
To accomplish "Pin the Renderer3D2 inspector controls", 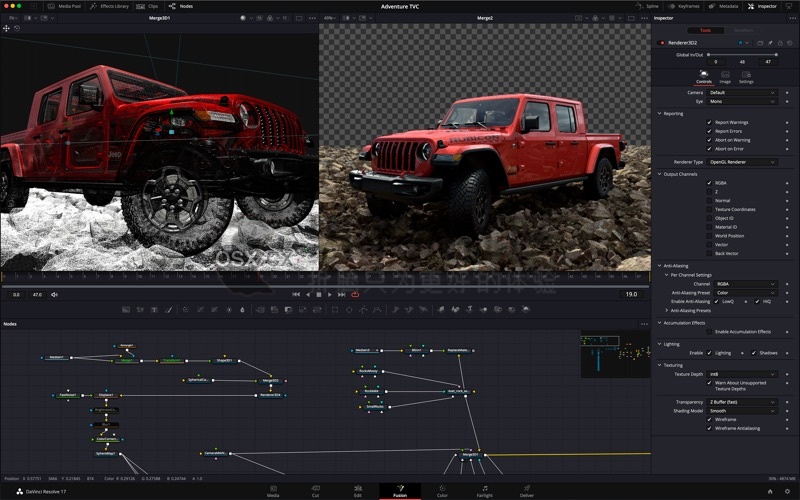I will (770, 43).
